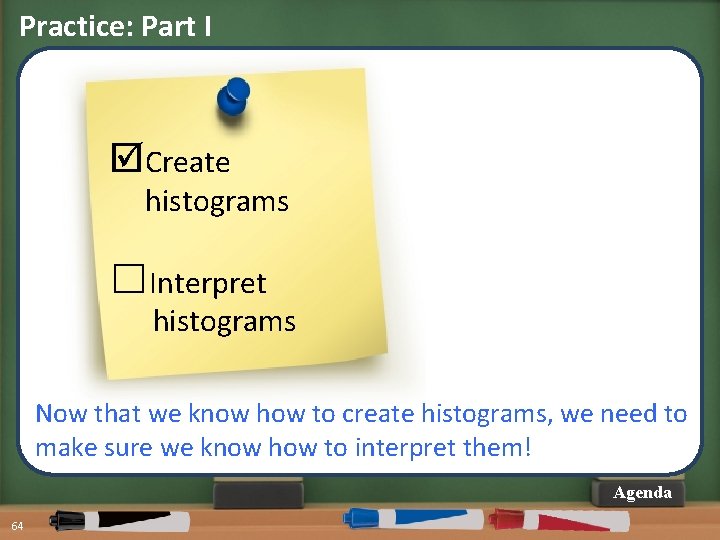The image size is (720, 540).
Task: Select the blue marker on the tray
Action: tap(413, 519)
